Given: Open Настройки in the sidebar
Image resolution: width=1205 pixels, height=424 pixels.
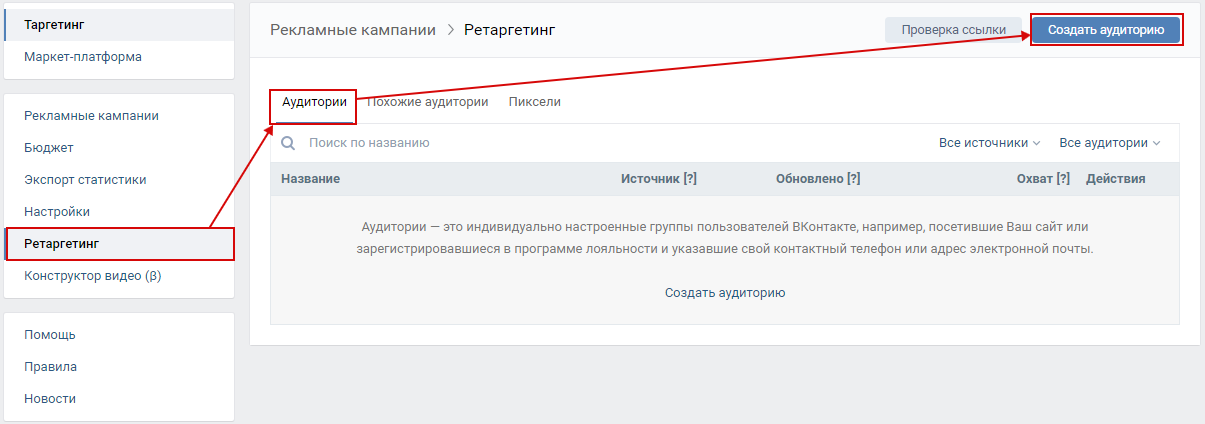Looking at the screenshot, I should click(119, 212).
